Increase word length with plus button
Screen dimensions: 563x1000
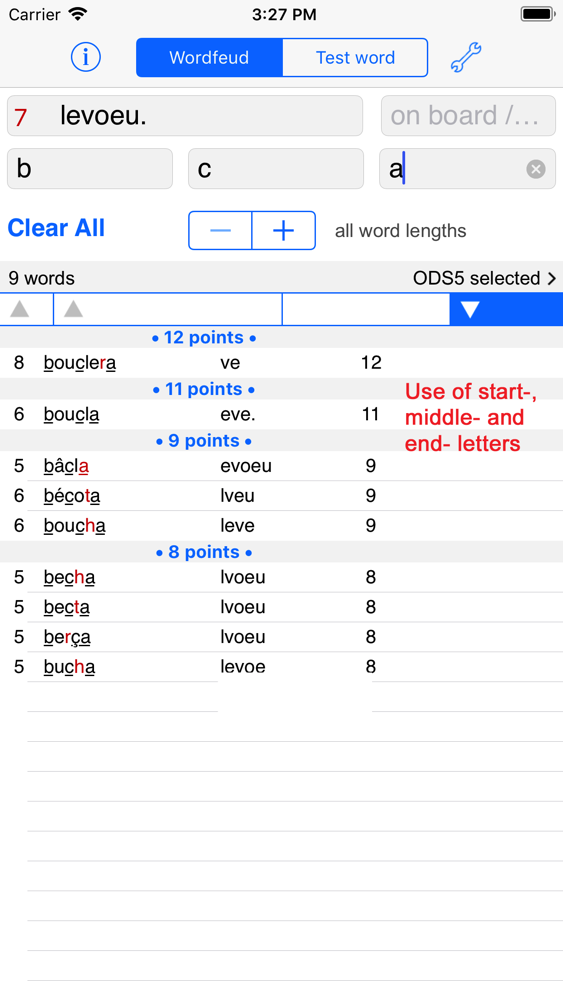[x=284, y=230]
